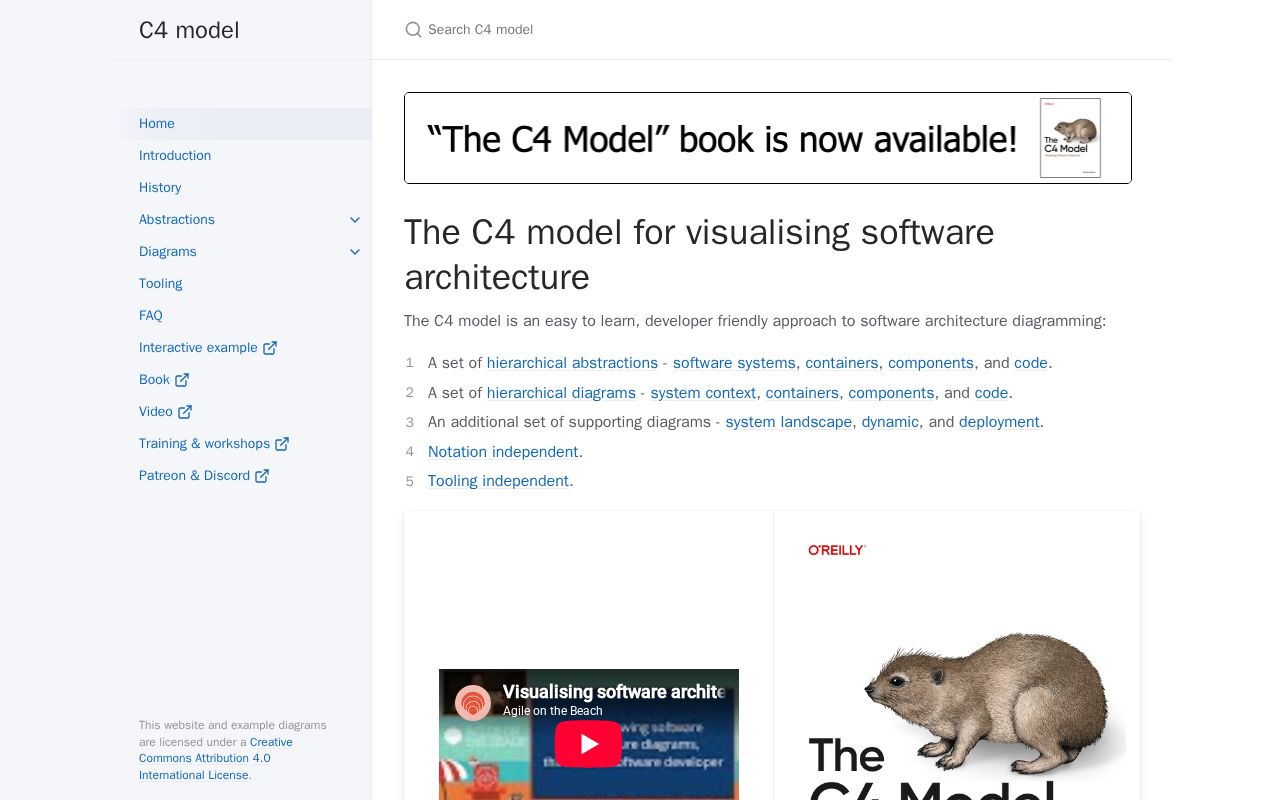Follow the code link in item 1
1280x800 pixels.
[1031, 363]
